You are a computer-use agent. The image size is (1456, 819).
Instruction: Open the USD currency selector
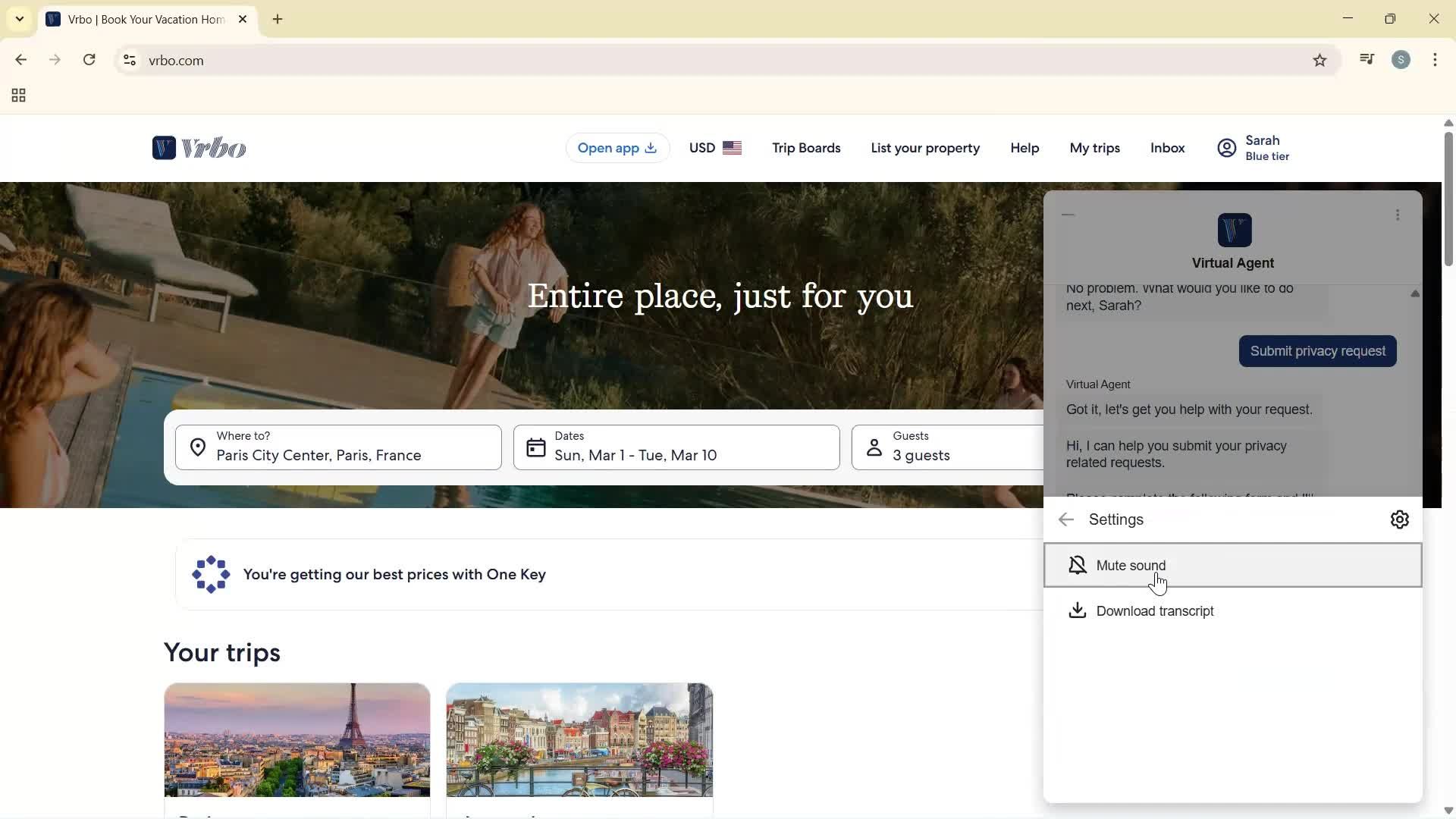pyautogui.click(x=714, y=148)
